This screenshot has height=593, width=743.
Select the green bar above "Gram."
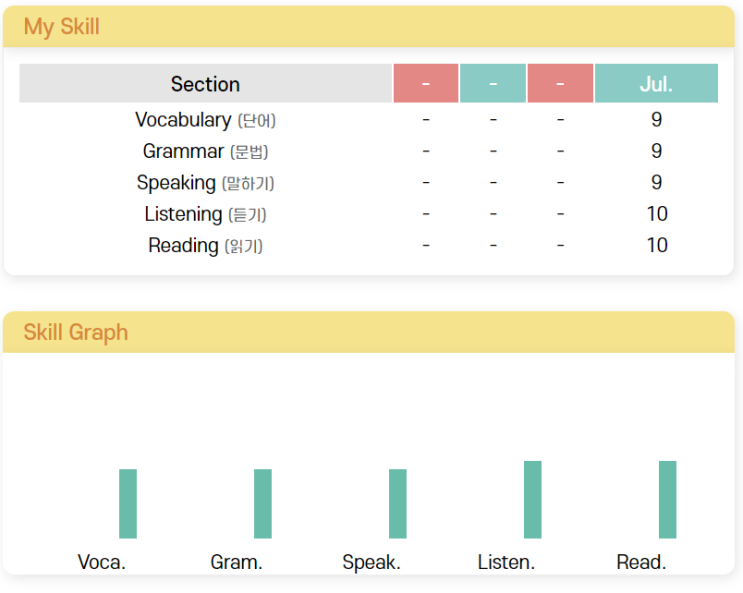[x=263, y=503]
